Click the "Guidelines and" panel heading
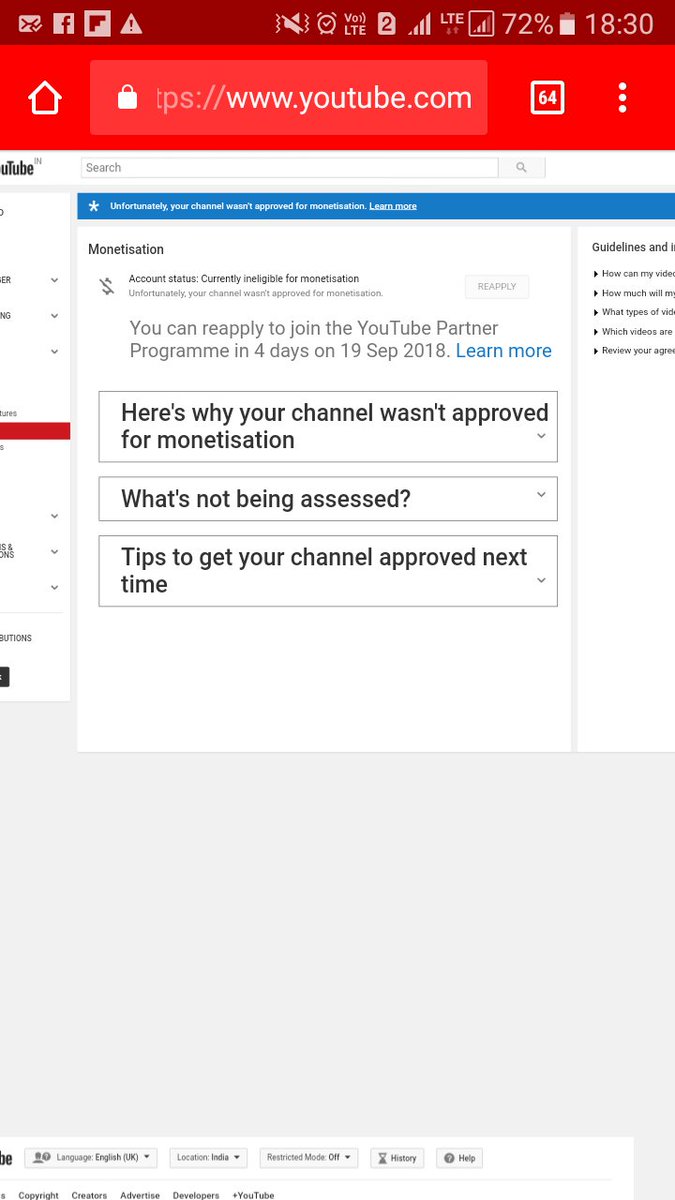Screen dimensions: 675x1200 click(633, 247)
